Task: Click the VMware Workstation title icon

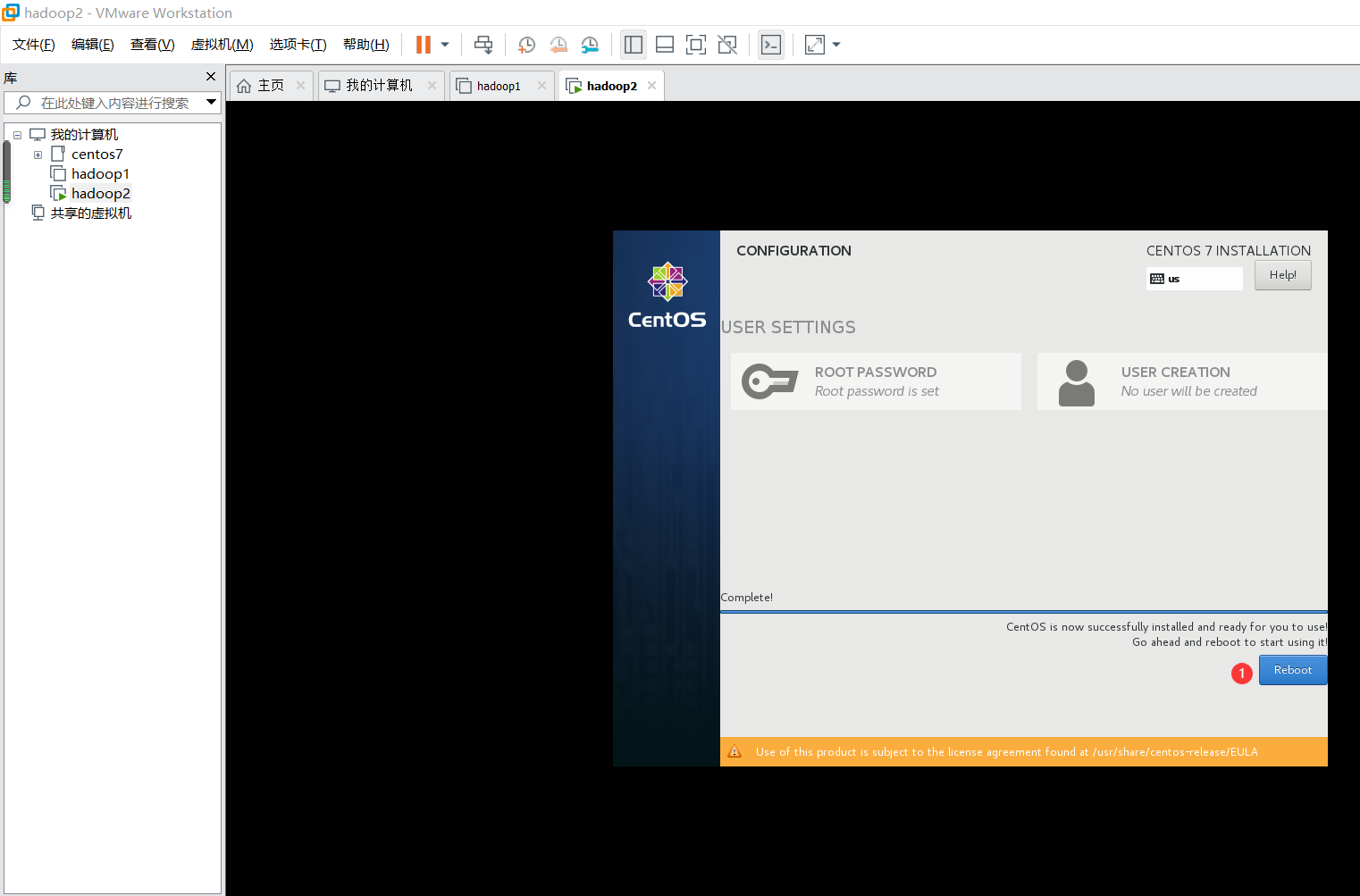Action: pyautogui.click(x=11, y=13)
